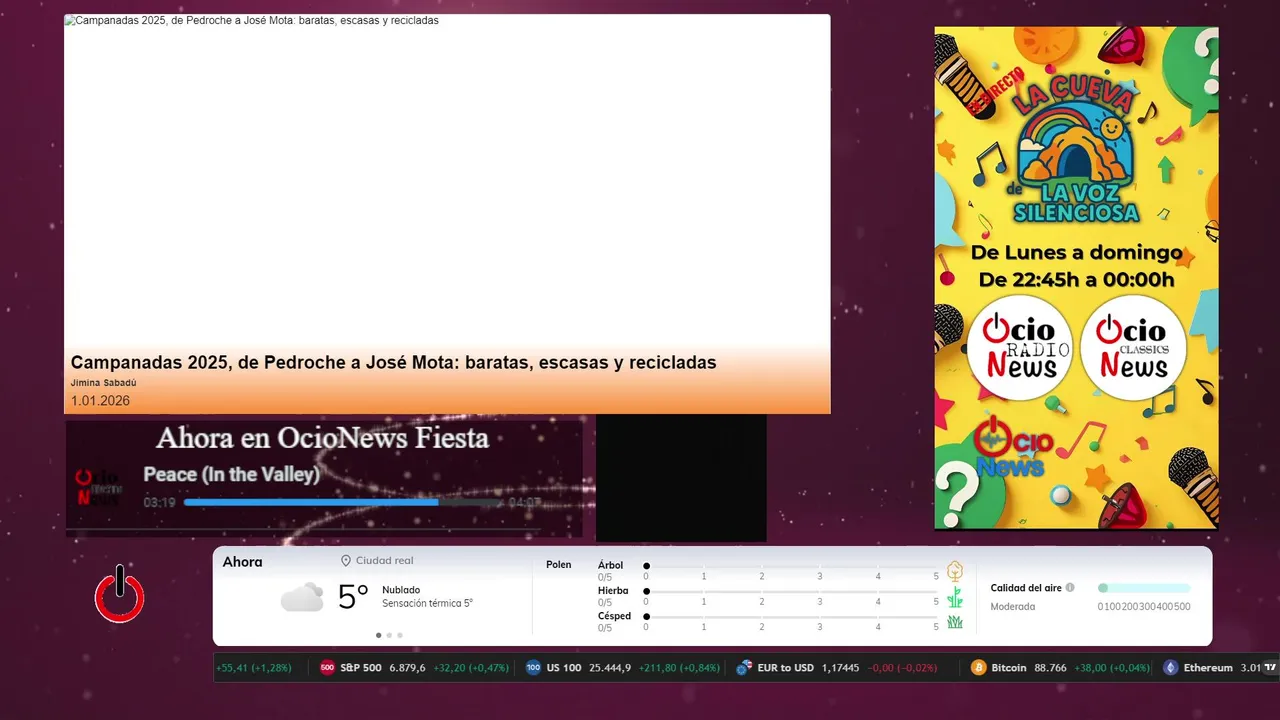Click the '+55,41 (+1,28%)' change value
The height and width of the screenshot is (720, 1280).
click(253, 668)
